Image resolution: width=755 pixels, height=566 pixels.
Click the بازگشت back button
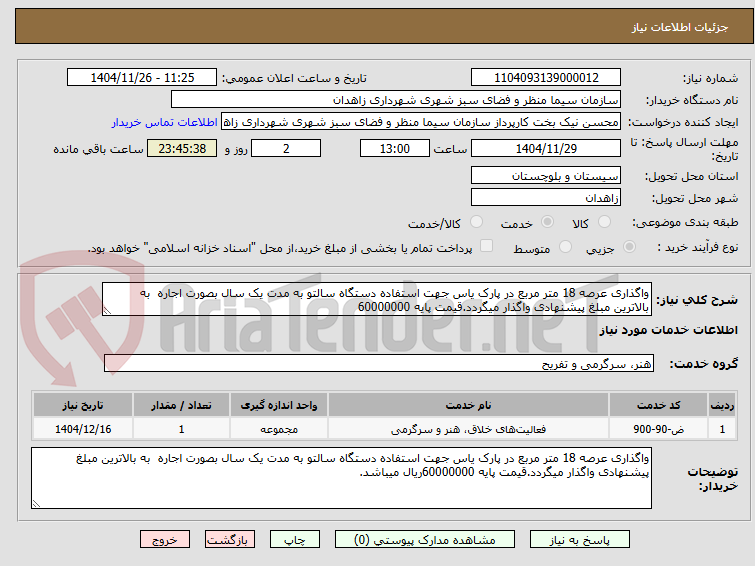[x=230, y=540]
